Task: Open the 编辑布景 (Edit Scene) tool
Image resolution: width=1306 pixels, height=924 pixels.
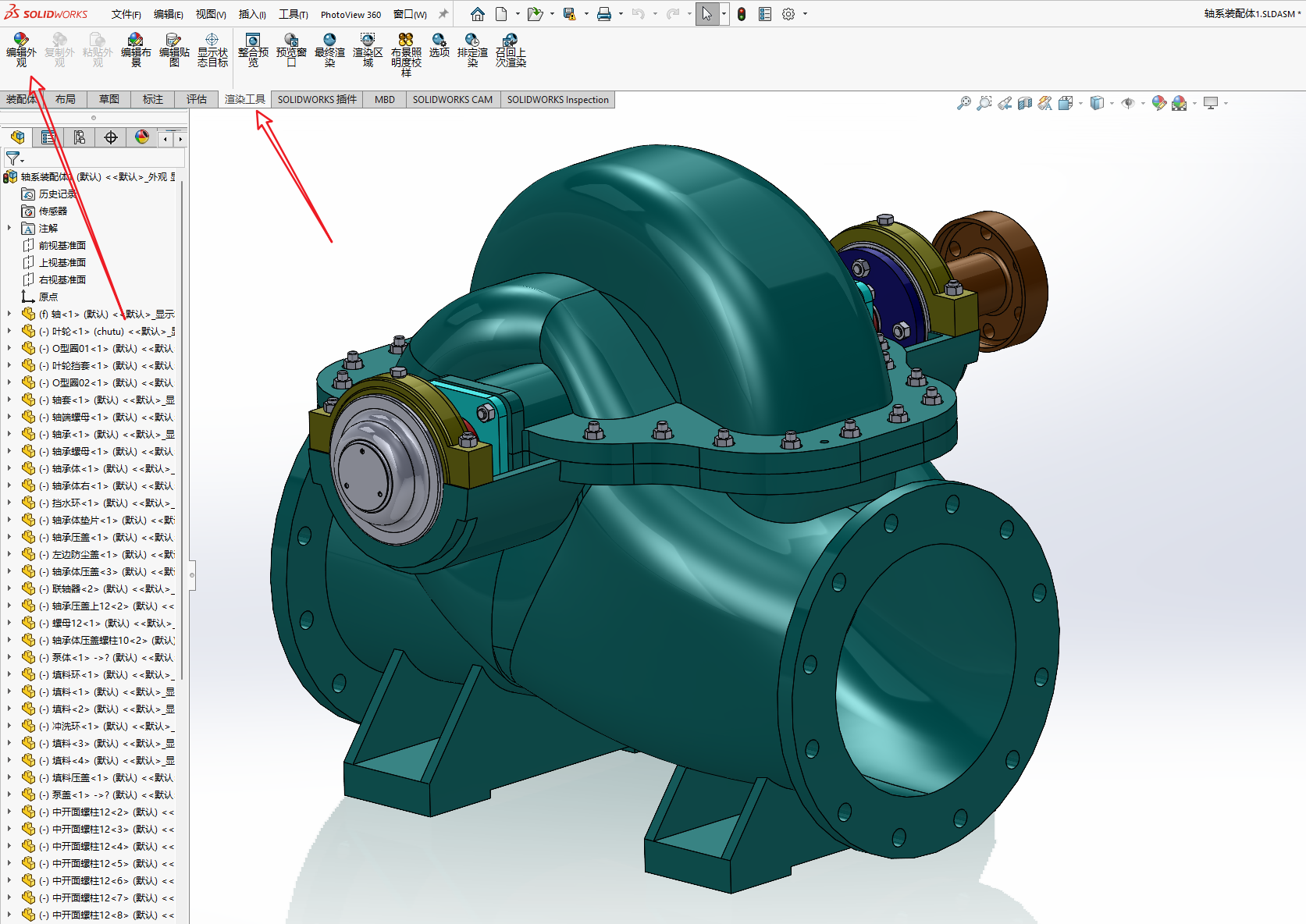Action: coord(136,50)
